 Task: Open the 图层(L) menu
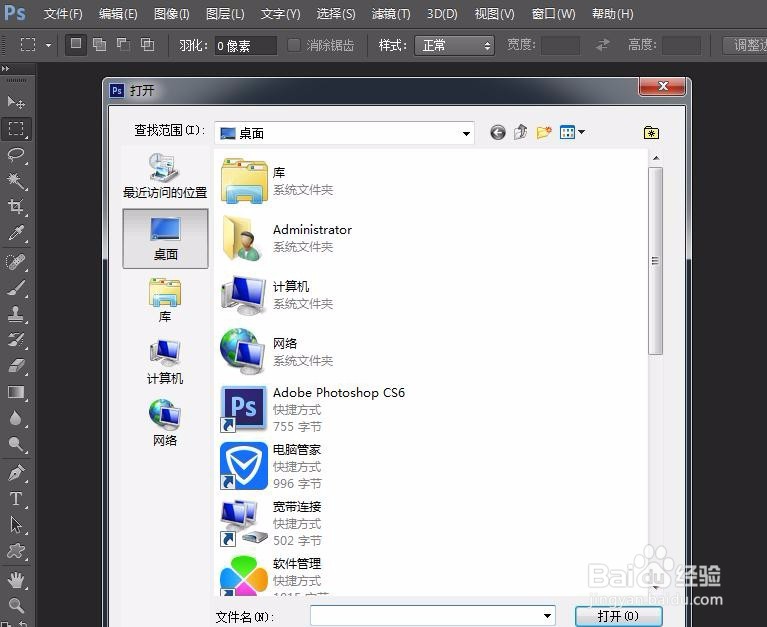point(225,14)
